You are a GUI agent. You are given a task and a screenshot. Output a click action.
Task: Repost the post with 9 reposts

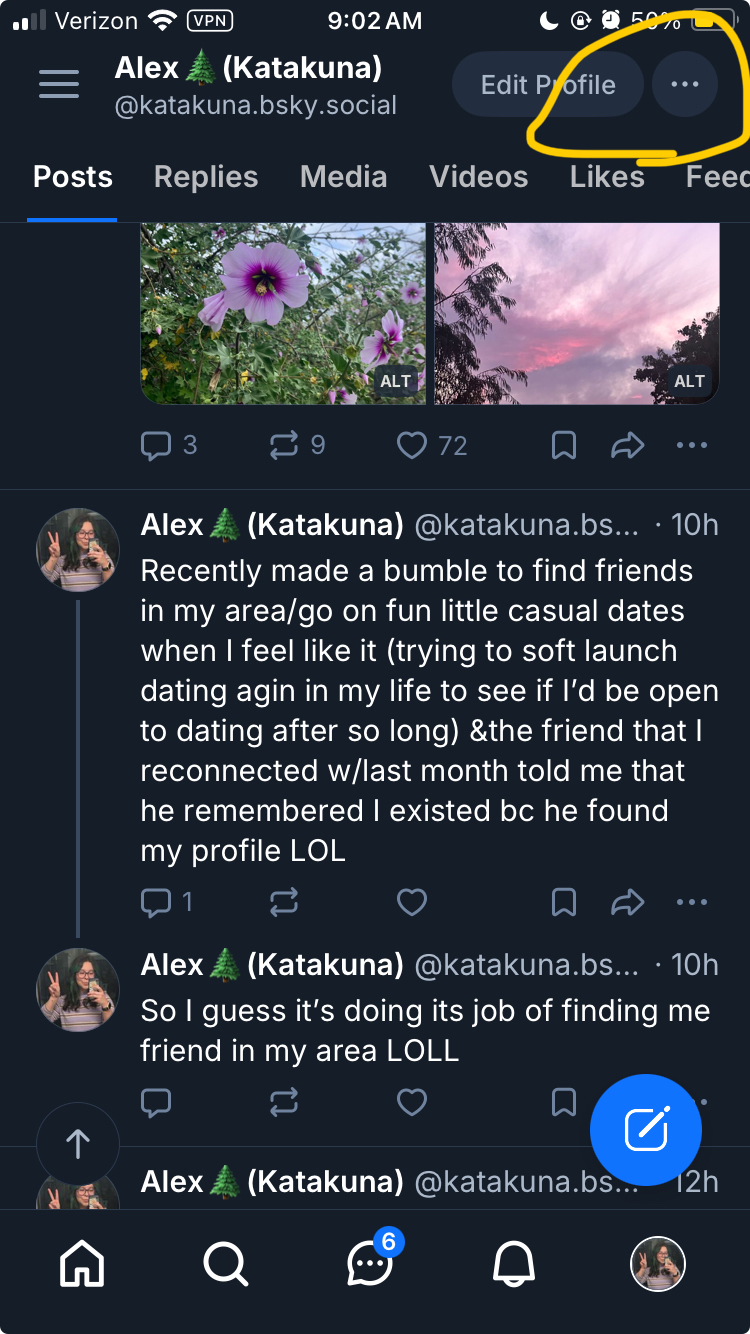point(284,445)
